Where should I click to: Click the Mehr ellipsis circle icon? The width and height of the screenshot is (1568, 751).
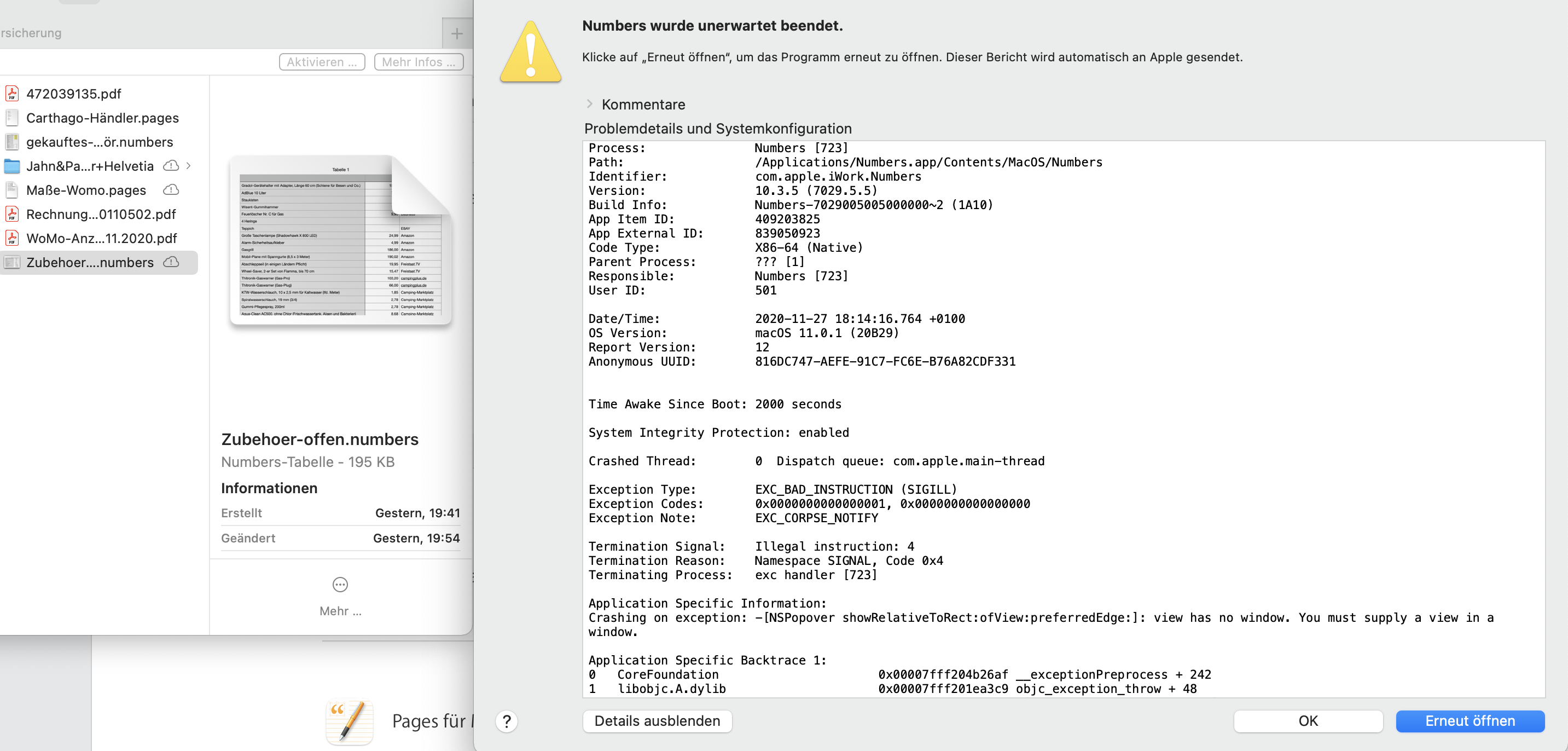click(340, 585)
